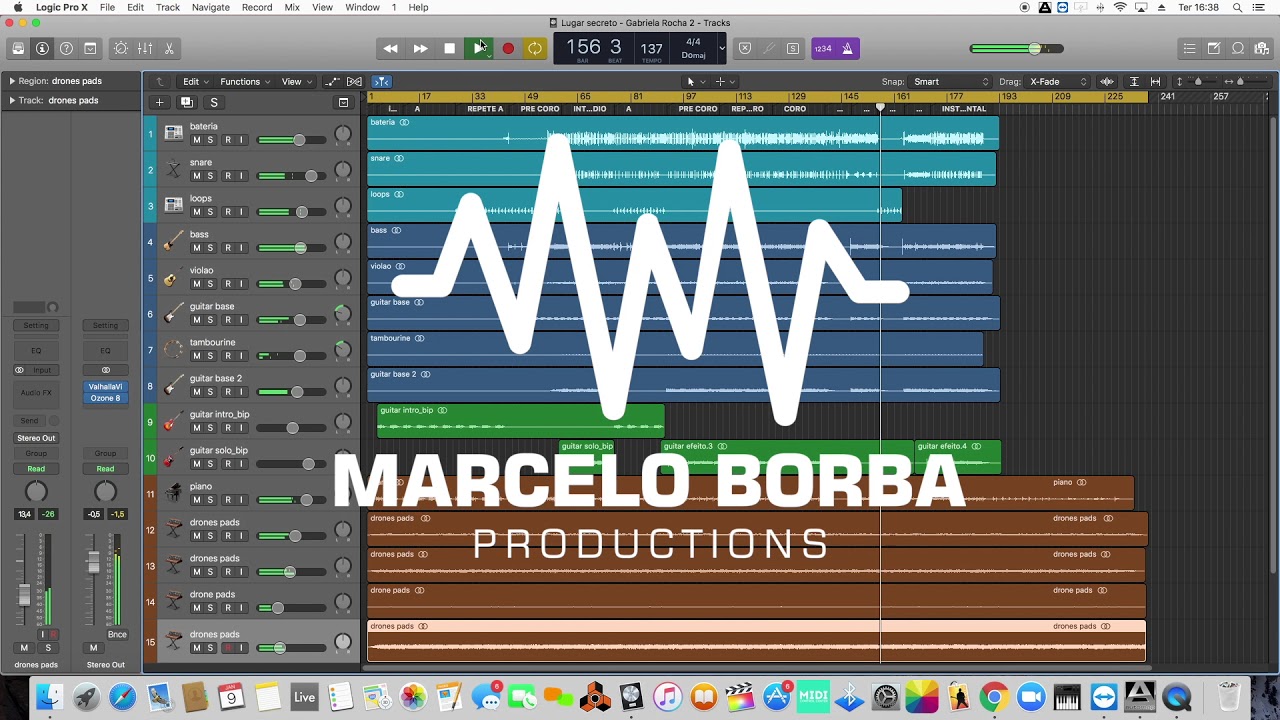1280x720 pixels.
Task: Click the Horizontal Auto Zoom button
Action: [1155, 81]
